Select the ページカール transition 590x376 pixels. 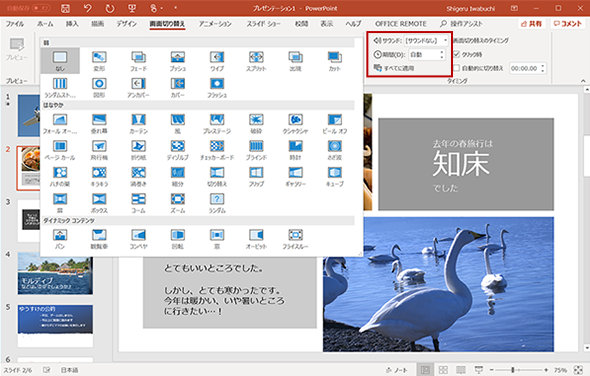click(60, 150)
